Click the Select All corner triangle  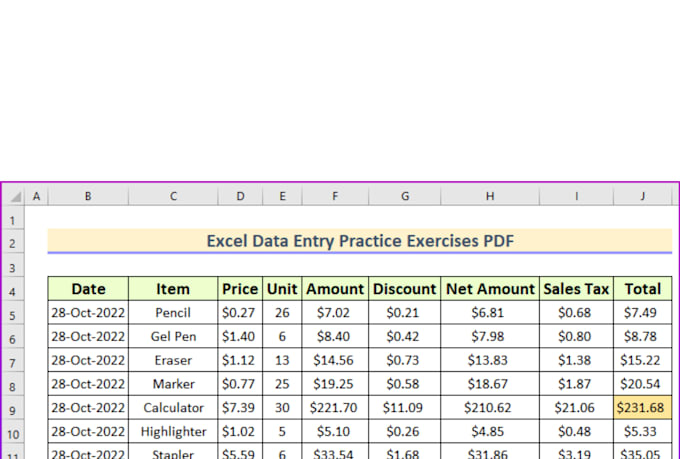tap(16, 197)
